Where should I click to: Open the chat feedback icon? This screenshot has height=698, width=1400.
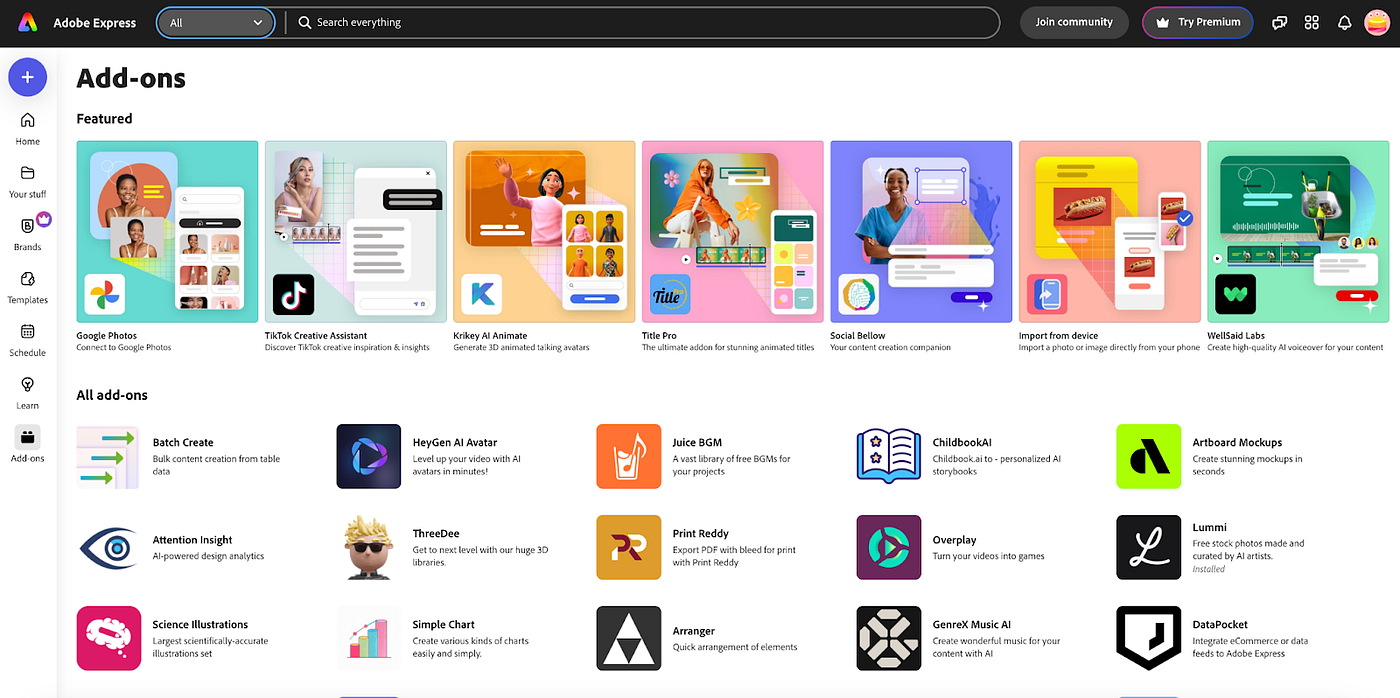1280,22
